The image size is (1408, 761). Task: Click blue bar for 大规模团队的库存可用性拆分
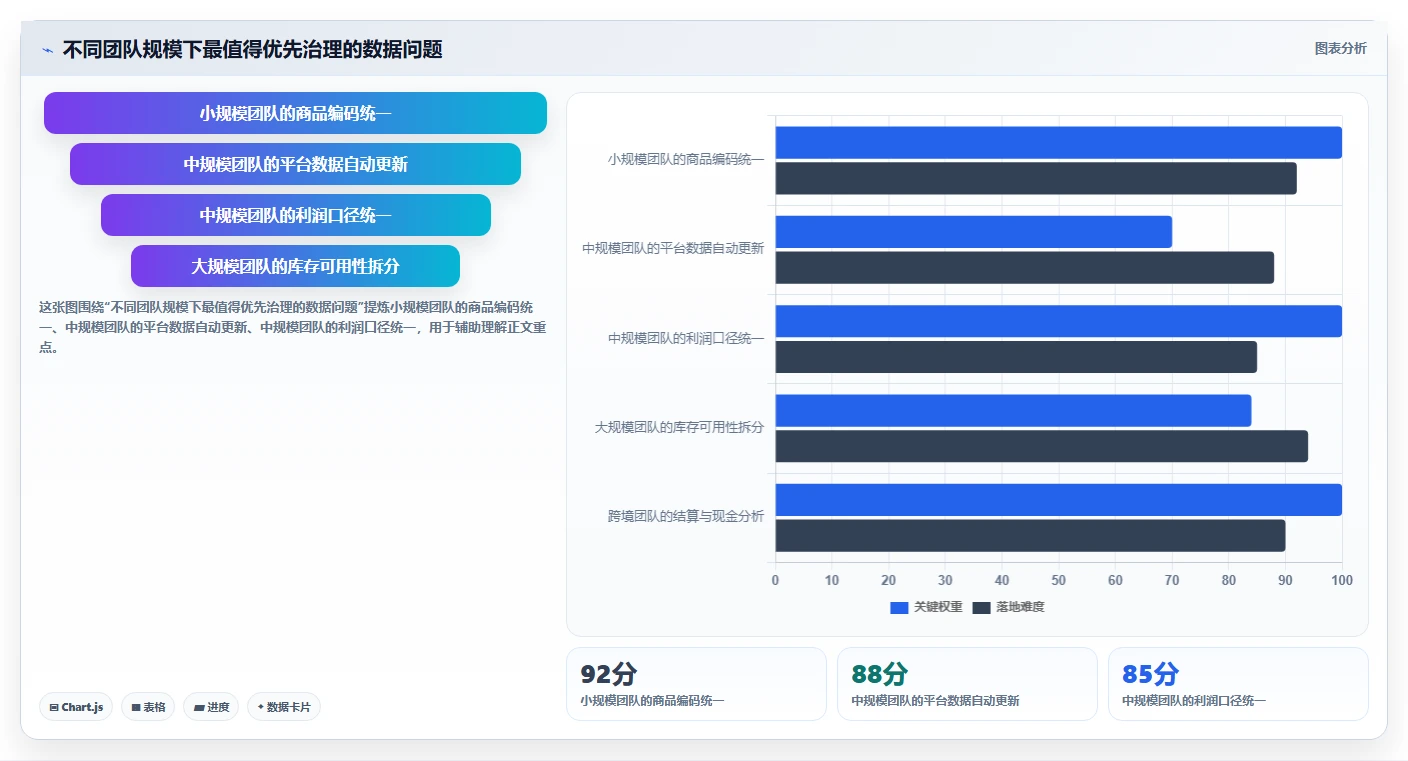point(1013,411)
